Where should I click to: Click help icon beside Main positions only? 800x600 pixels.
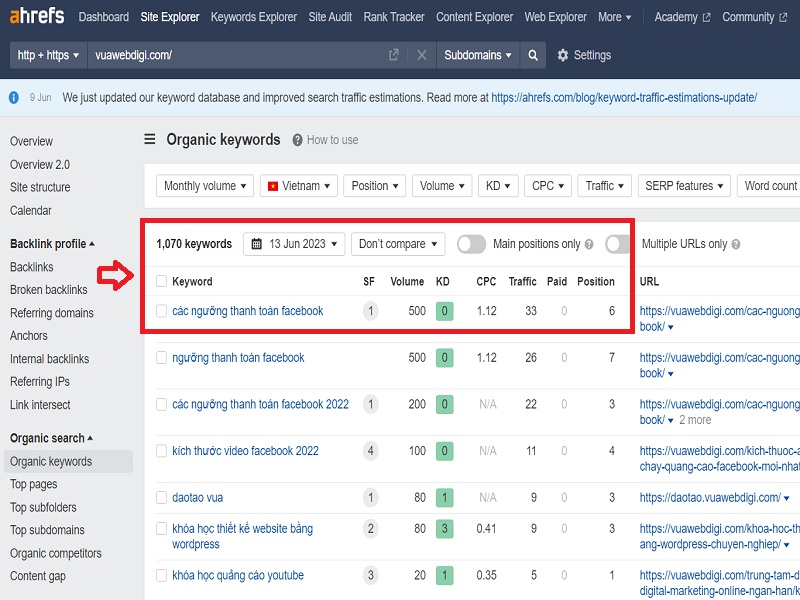[x=589, y=244]
